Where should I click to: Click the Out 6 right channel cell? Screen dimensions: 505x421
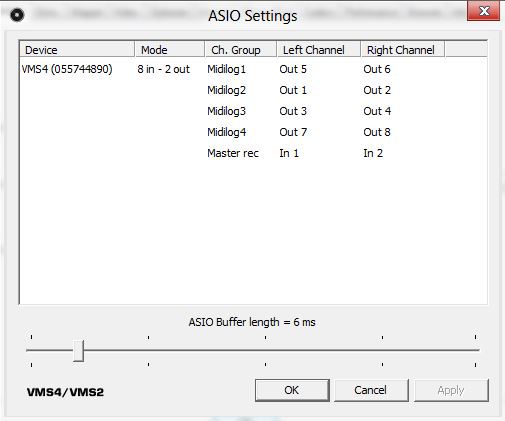tap(377, 69)
